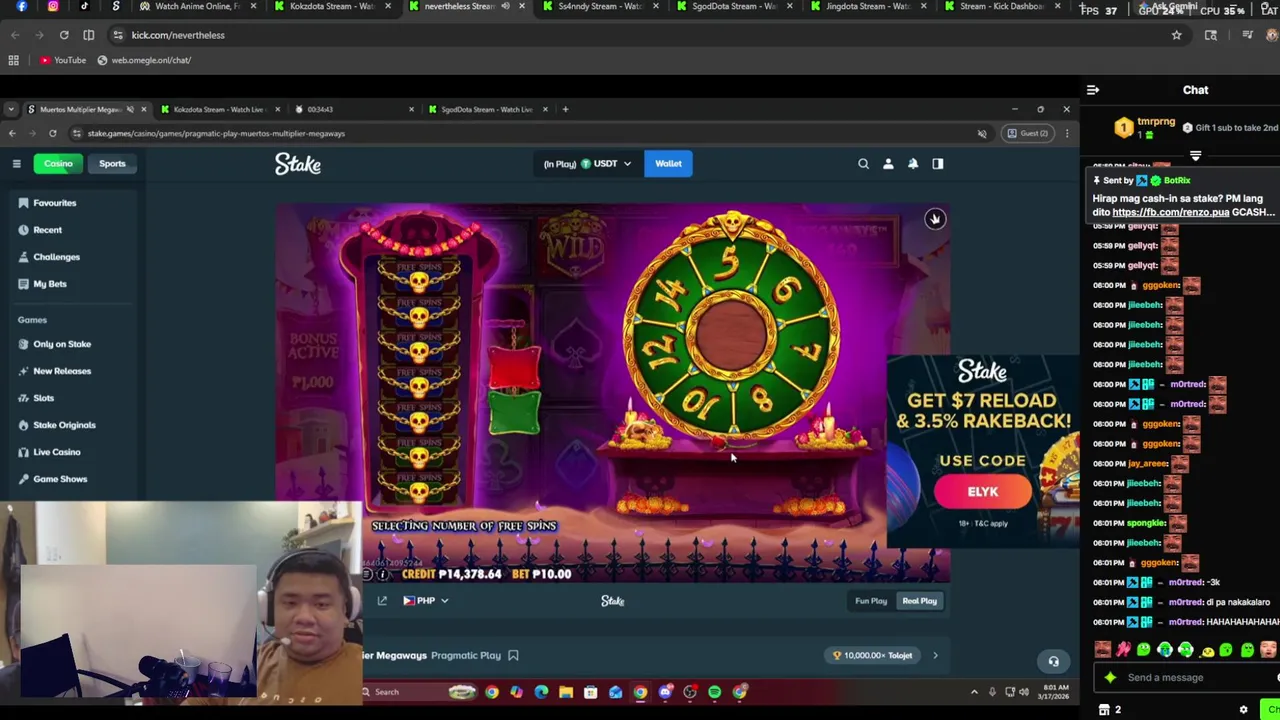Open Spotify from the taskbar
Screen dimensions: 1280x720
click(x=715, y=692)
